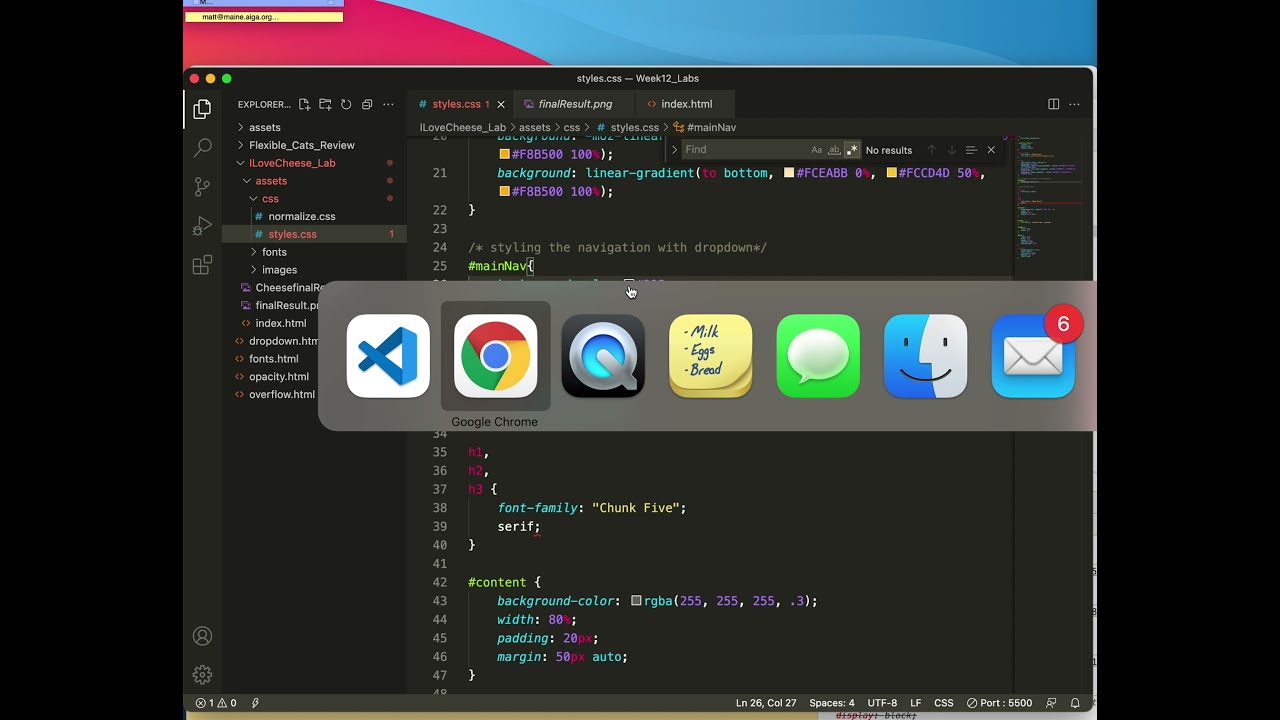Open the Run and Debug view
Screen dimensions: 1280x720
pos(202,226)
